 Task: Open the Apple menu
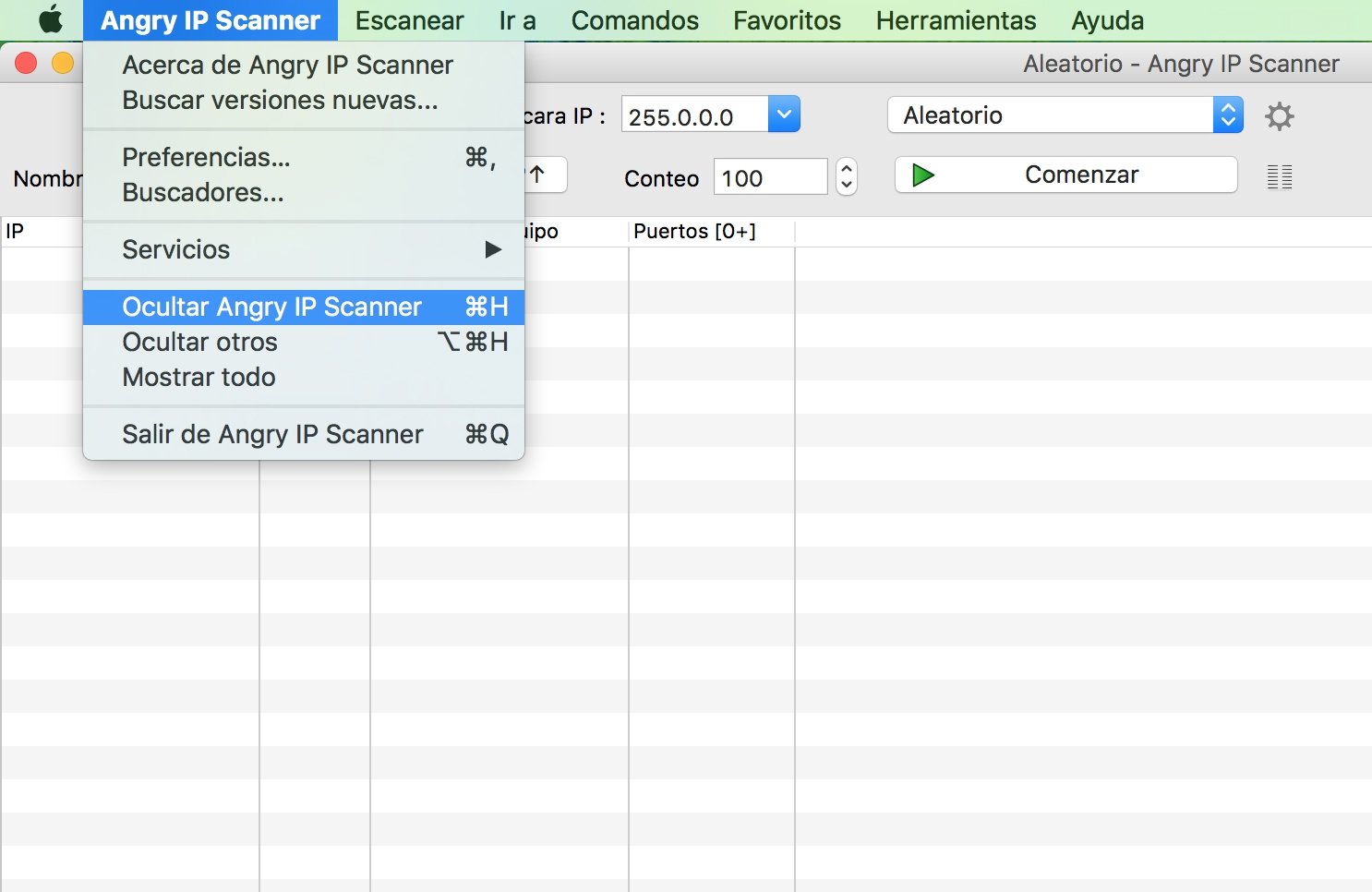point(51,19)
